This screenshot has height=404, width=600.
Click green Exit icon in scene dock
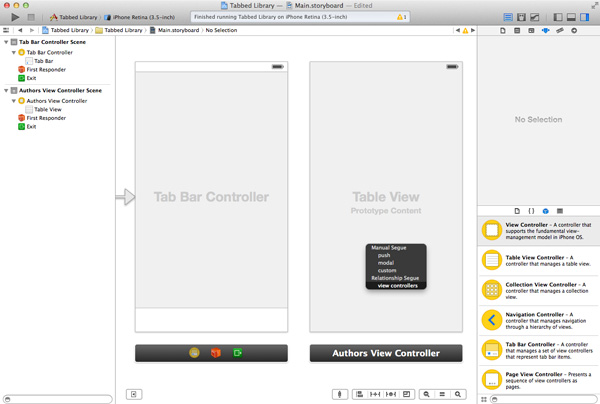pyautogui.click(x=238, y=353)
